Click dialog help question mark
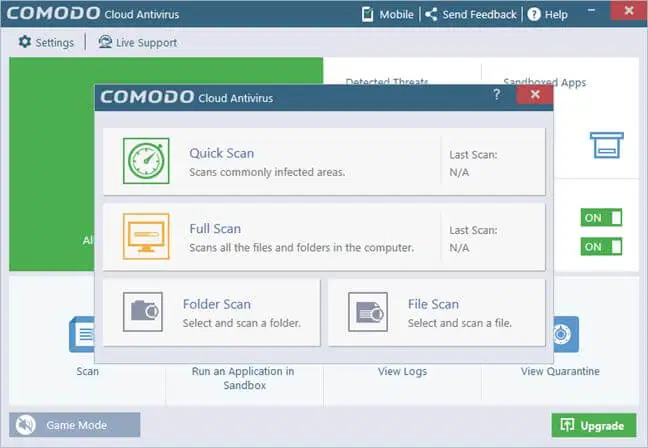 click(x=497, y=95)
